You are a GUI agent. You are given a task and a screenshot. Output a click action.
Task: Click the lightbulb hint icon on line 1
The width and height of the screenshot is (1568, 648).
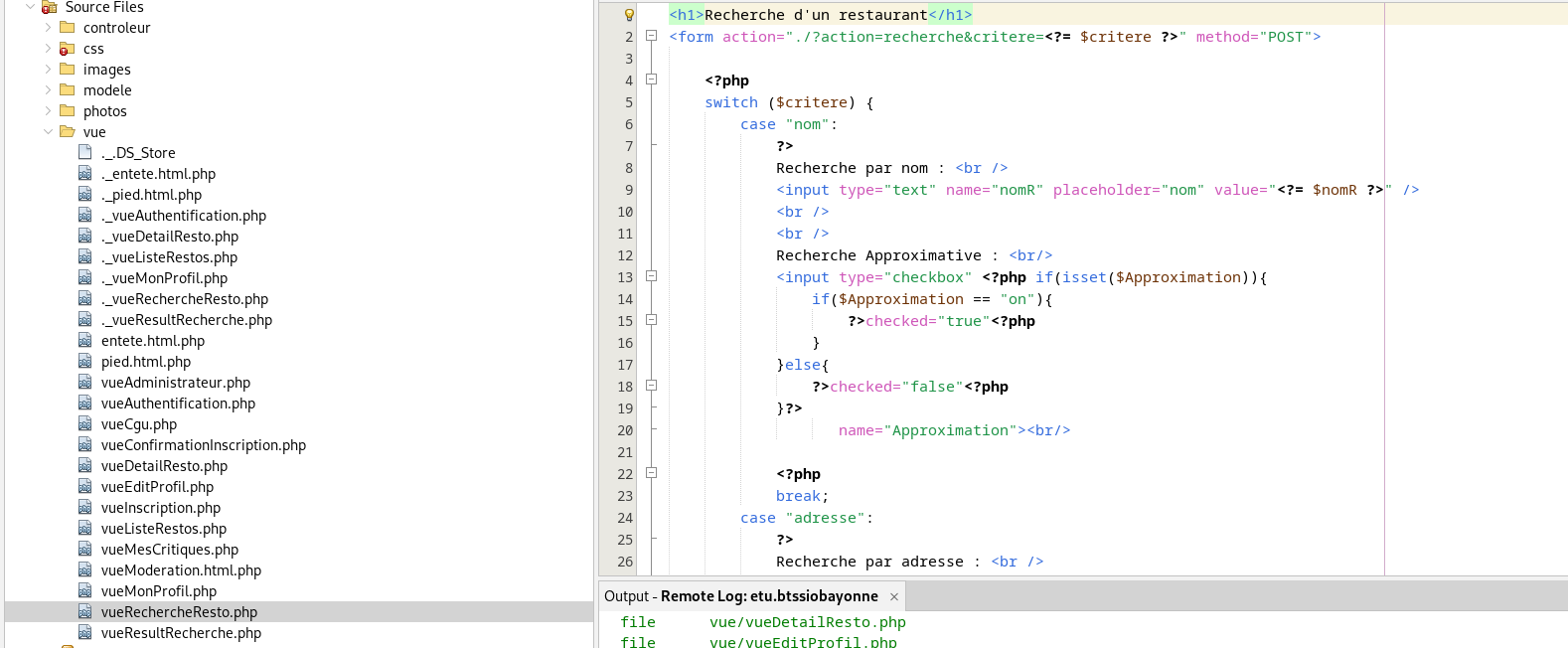pos(629,15)
